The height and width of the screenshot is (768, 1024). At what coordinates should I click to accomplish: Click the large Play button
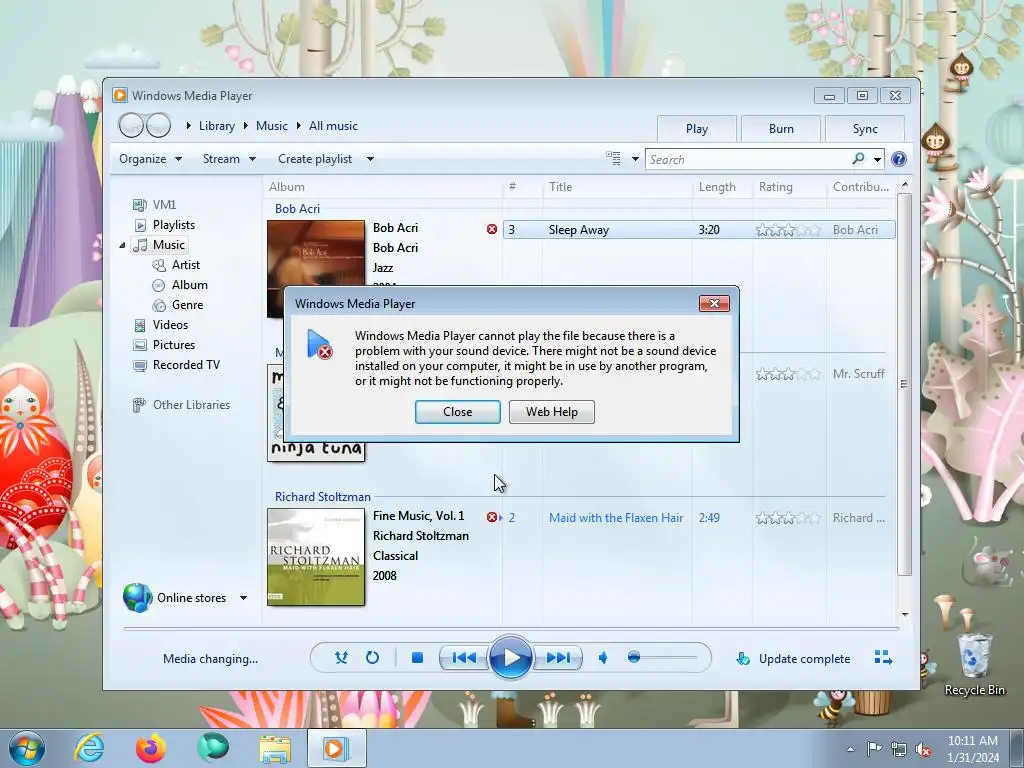(511, 657)
